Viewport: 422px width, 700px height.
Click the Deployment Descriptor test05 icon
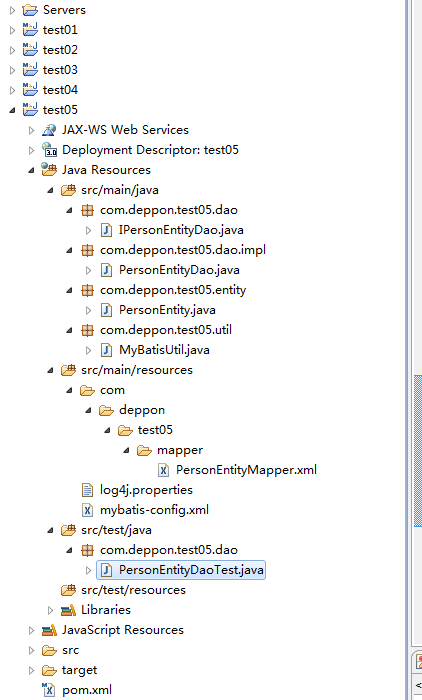49,150
